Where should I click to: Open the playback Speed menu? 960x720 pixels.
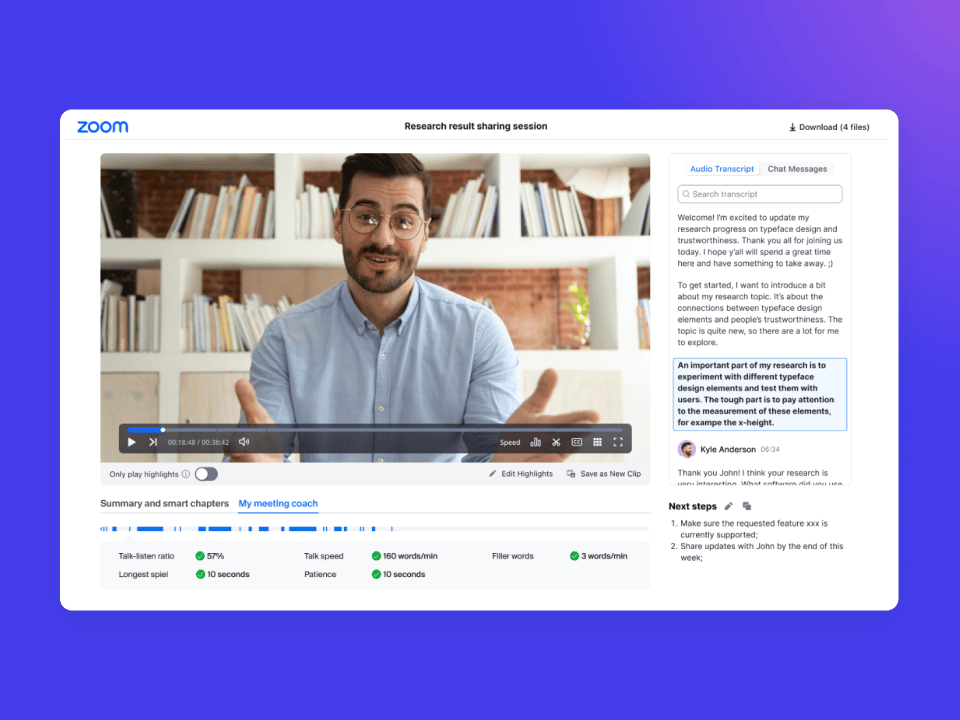(510, 442)
